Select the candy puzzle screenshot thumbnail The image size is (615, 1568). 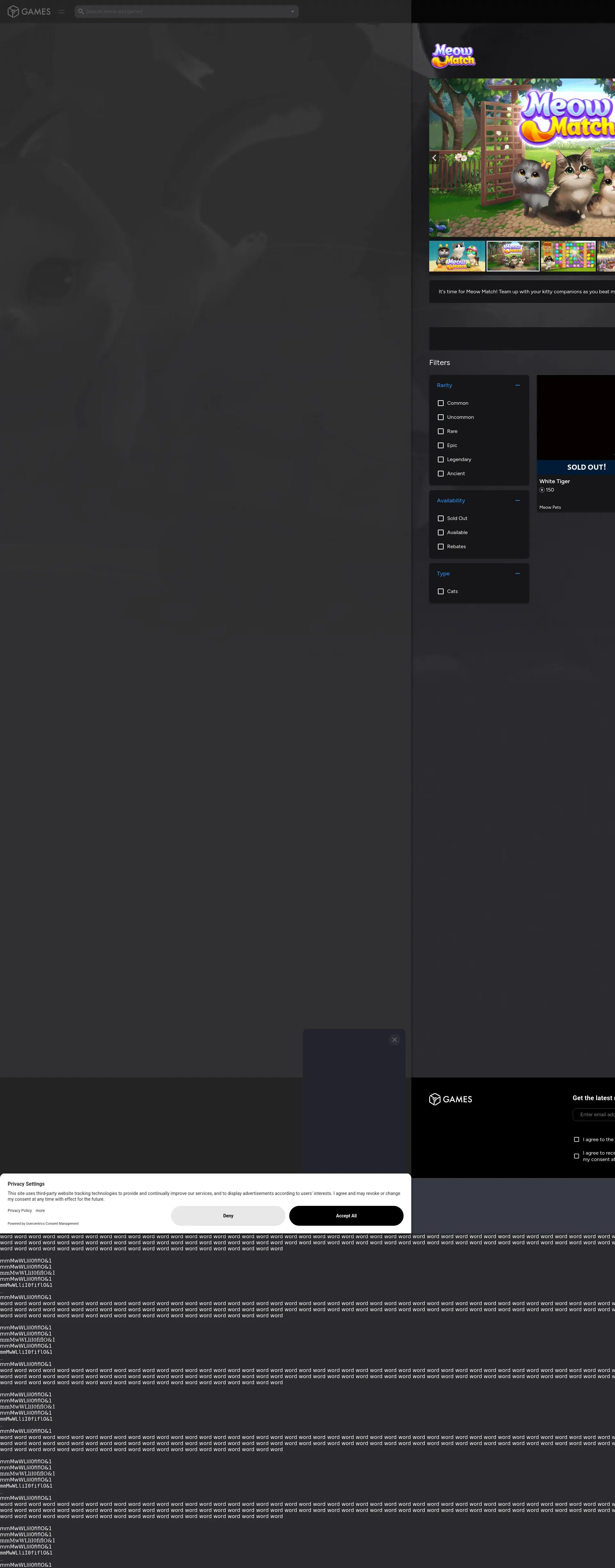point(568,256)
